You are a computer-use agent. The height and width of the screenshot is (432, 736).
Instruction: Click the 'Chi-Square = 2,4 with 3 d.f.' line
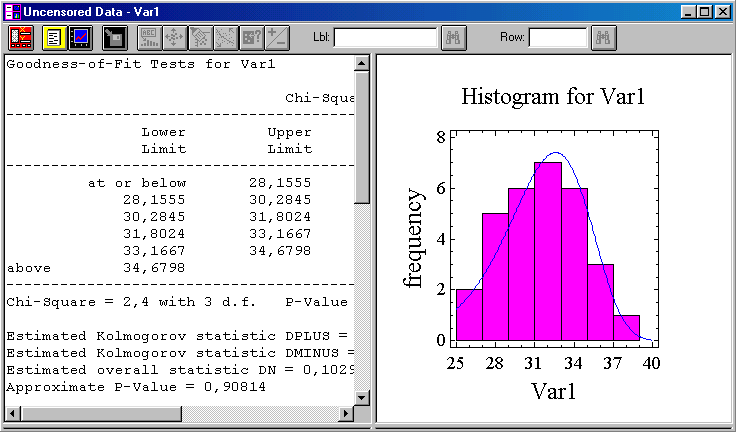tap(131, 302)
